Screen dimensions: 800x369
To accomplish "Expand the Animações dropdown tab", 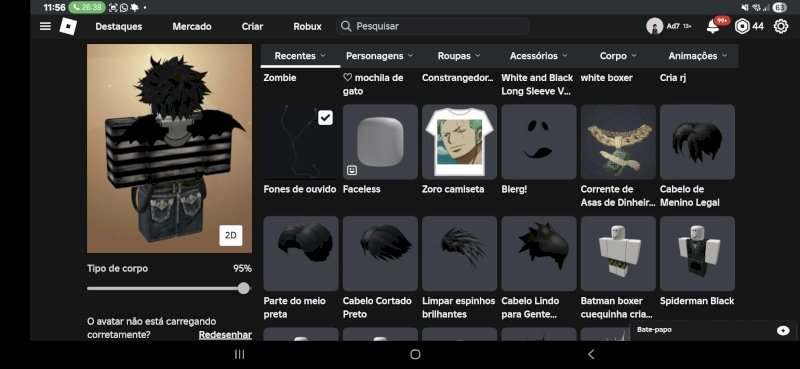I will 698,56.
